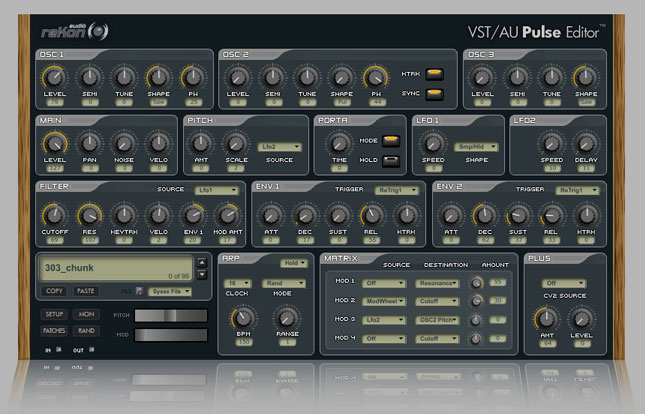Open the ENV 2 trigger dropdown
The height and width of the screenshot is (414, 645).
pos(577,190)
